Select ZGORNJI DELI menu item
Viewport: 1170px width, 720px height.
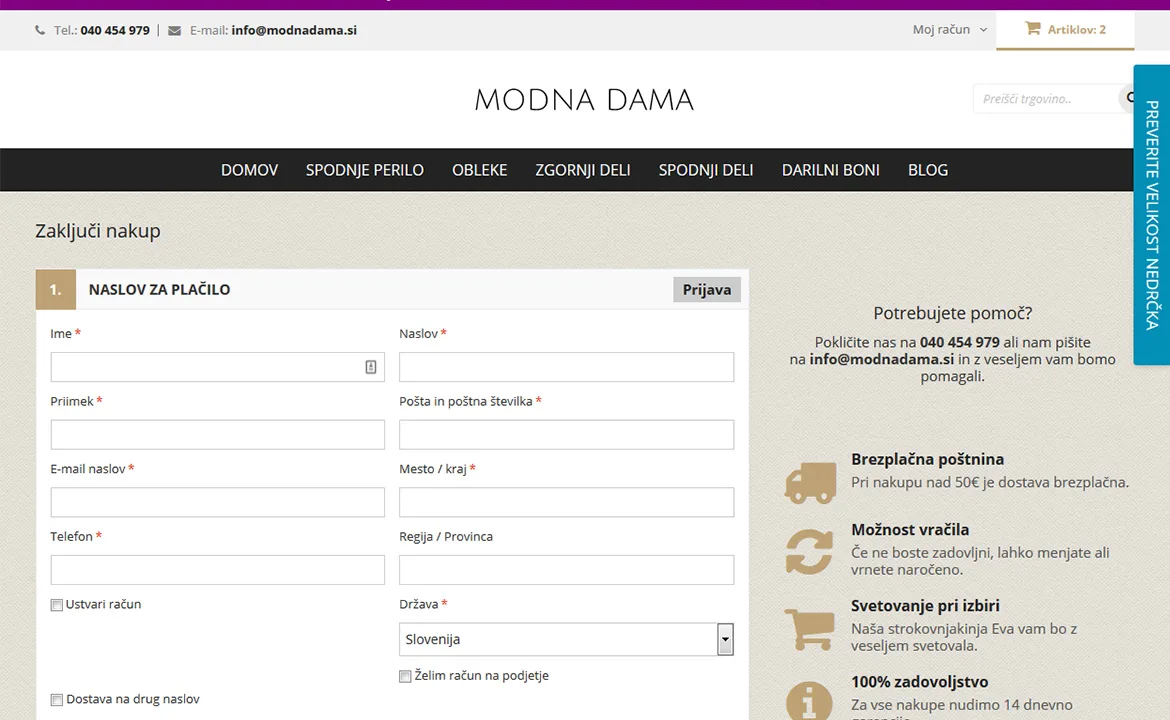click(x=582, y=170)
